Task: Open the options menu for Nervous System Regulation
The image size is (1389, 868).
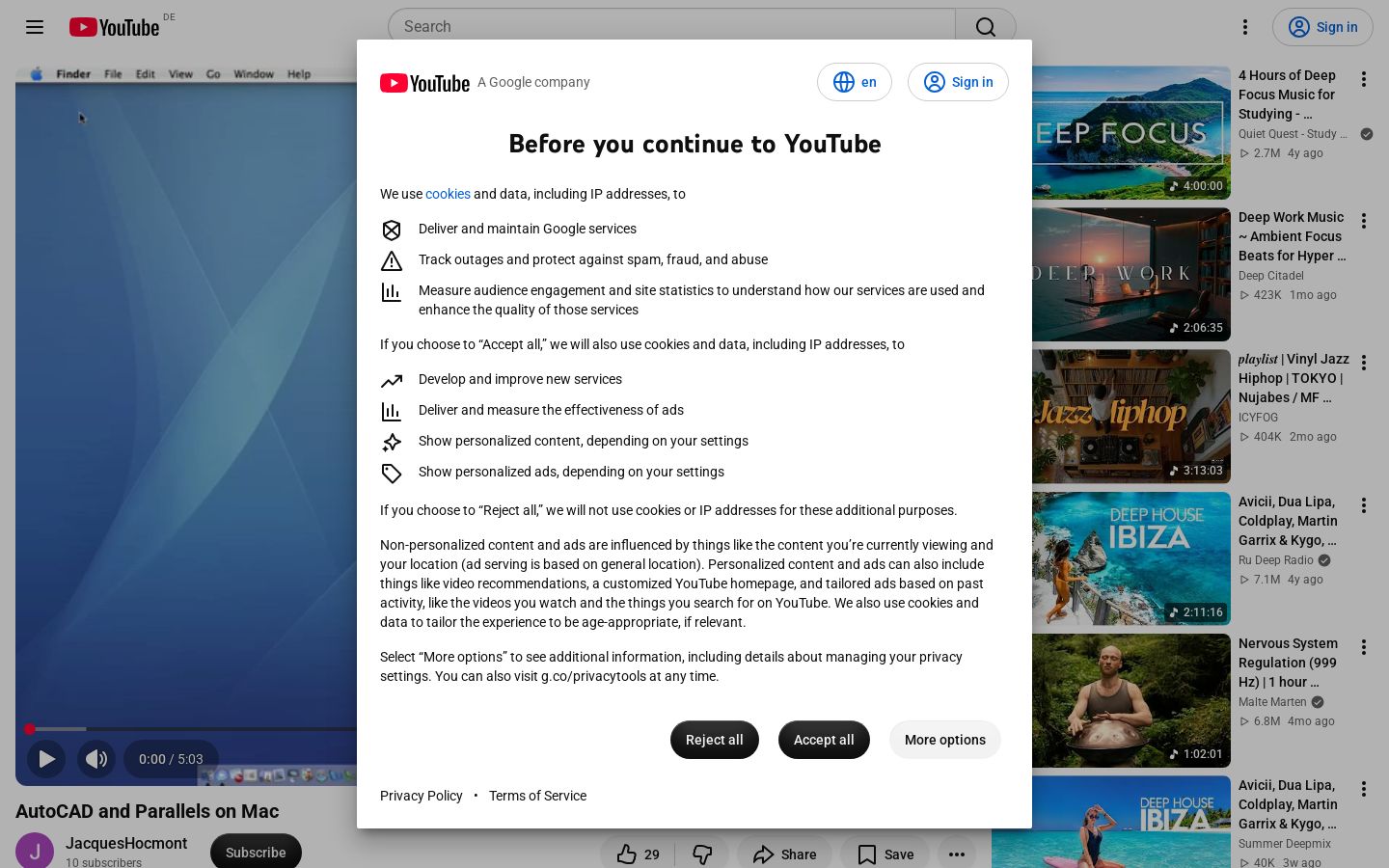Action: [x=1364, y=647]
